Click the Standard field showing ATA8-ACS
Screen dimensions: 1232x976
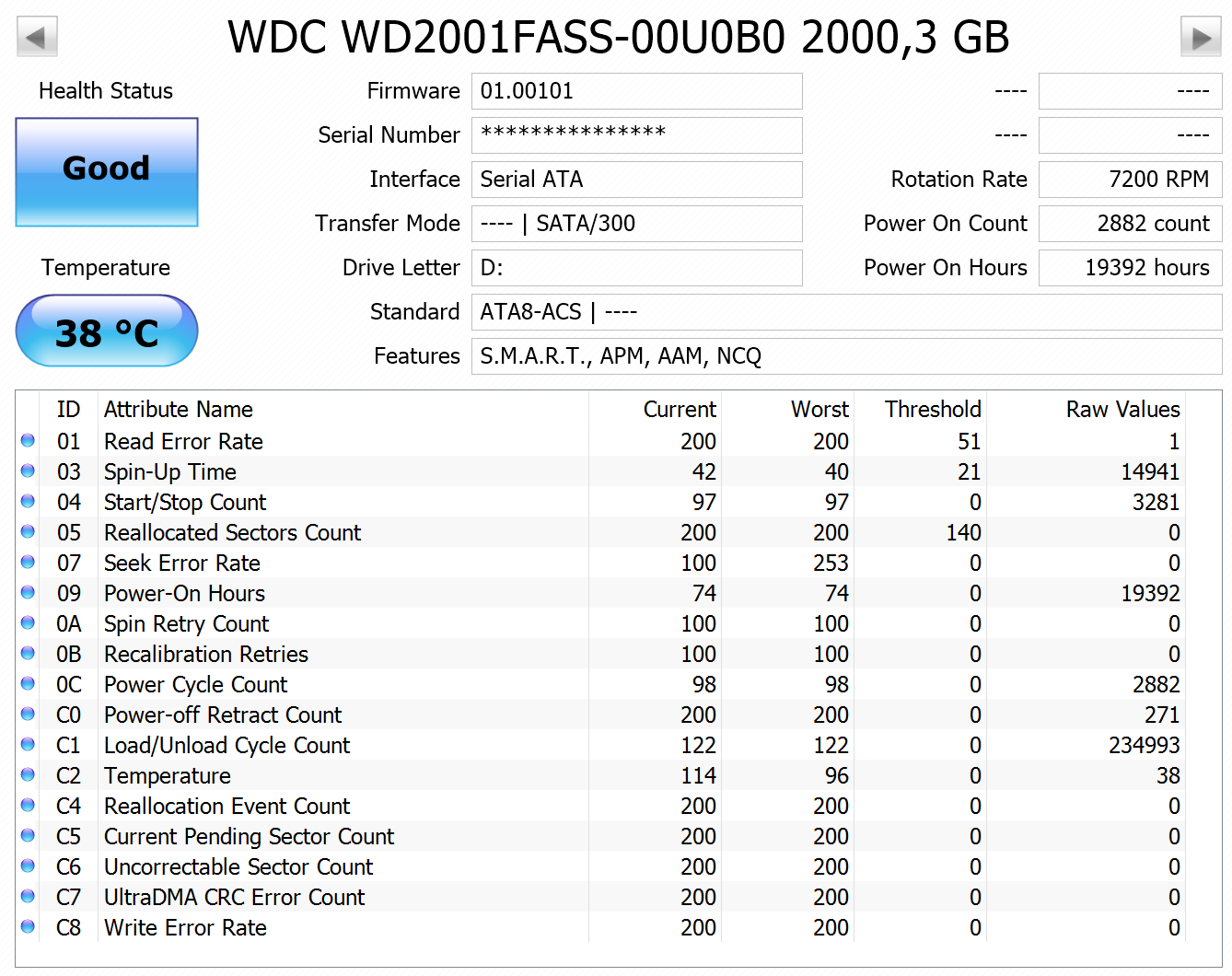(847, 312)
